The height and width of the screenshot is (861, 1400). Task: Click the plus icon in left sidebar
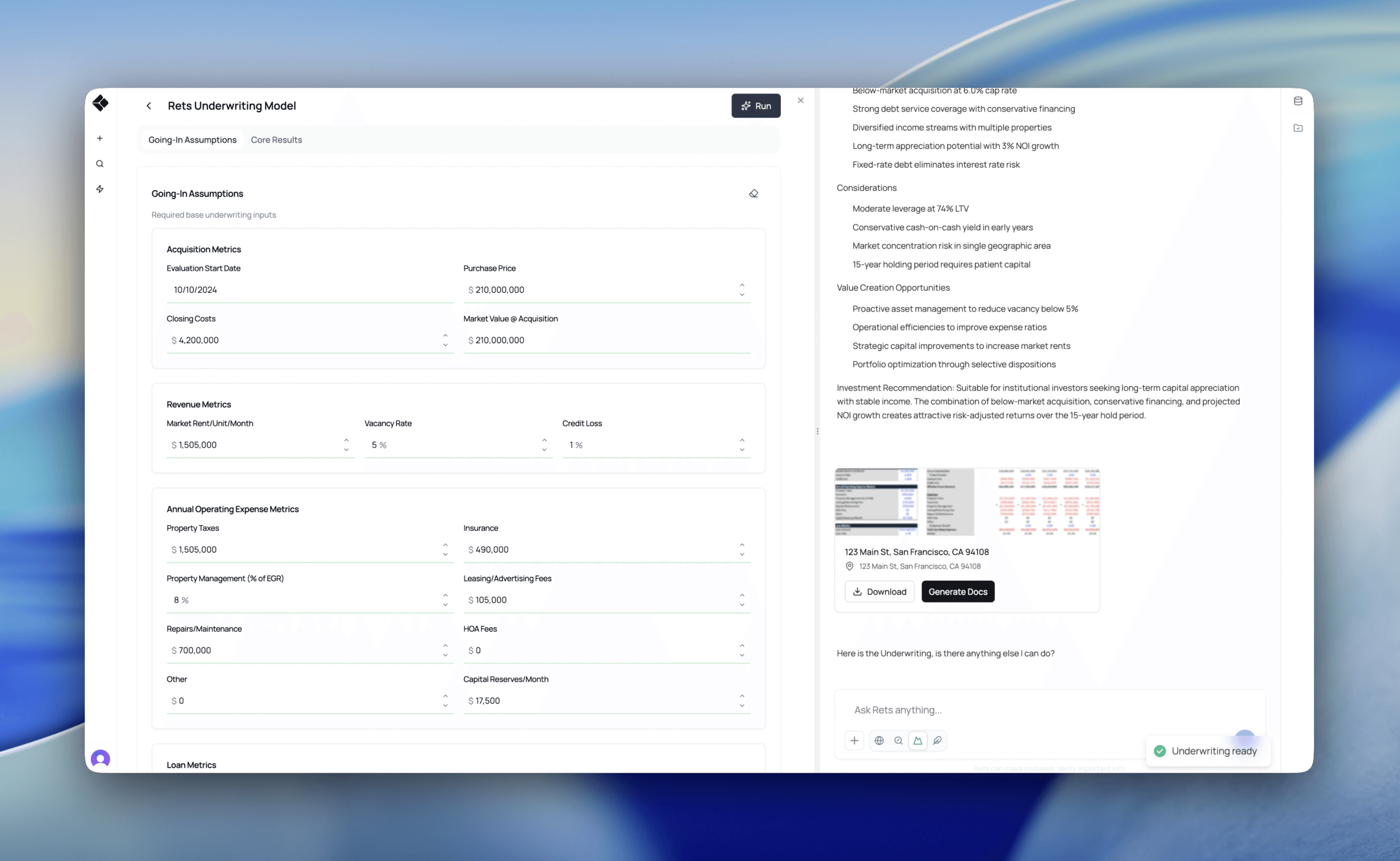pyautogui.click(x=100, y=139)
